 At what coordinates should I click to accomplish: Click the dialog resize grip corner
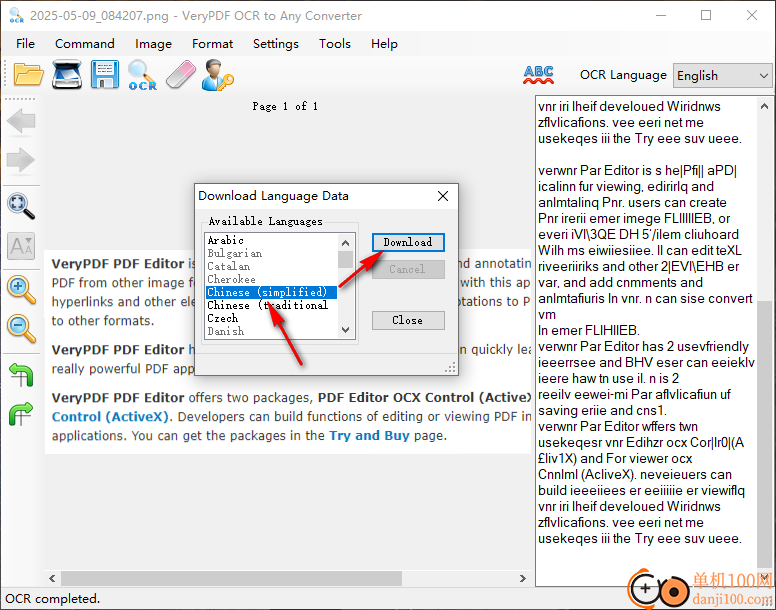coord(450,367)
